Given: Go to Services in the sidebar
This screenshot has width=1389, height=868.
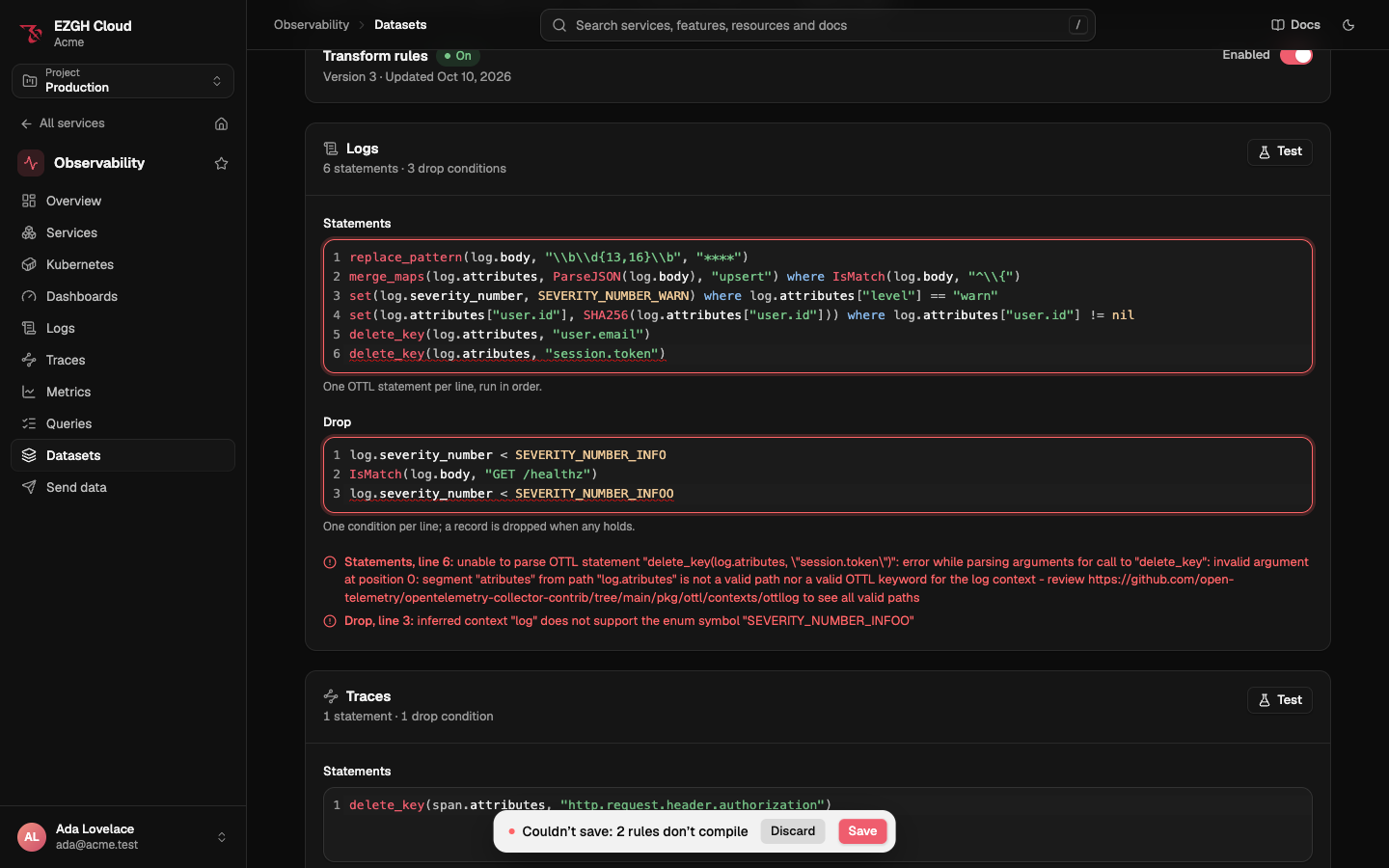Looking at the screenshot, I should [123, 232].
